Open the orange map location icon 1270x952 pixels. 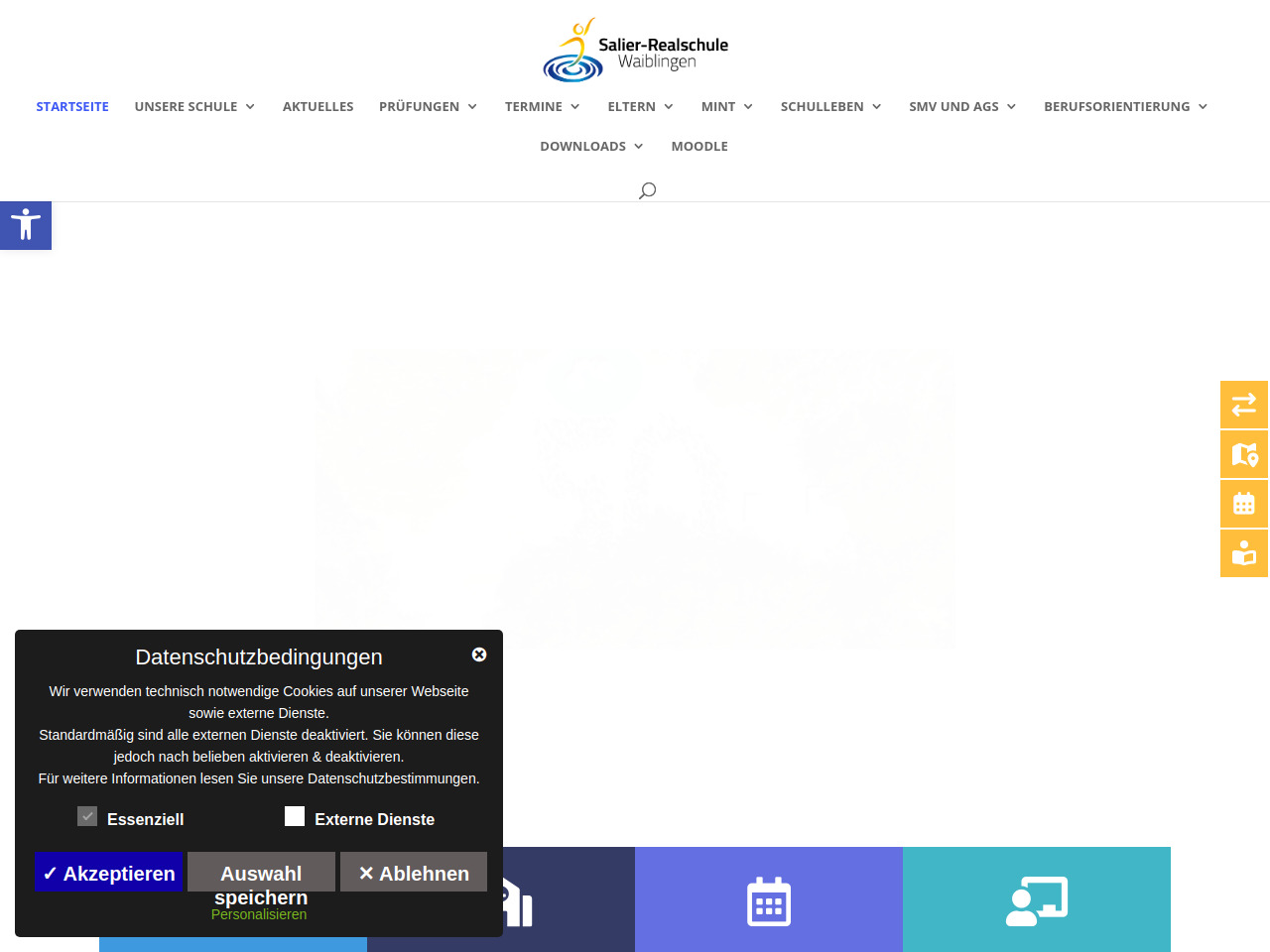click(1244, 454)
